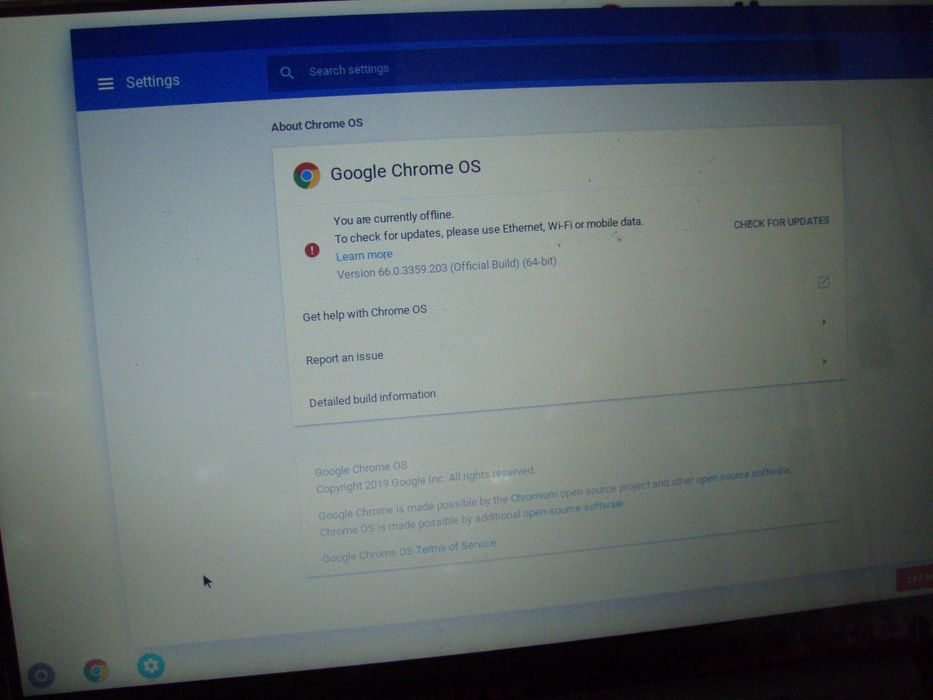
Task: Open the launcher circle on shelf
Action: click(x=41, y=675)
